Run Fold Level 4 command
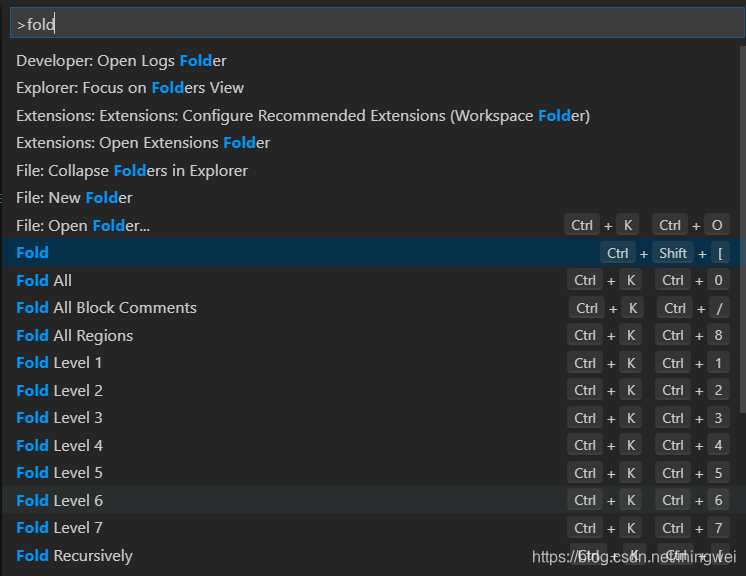The image size is (746, 576). [371, 445]
